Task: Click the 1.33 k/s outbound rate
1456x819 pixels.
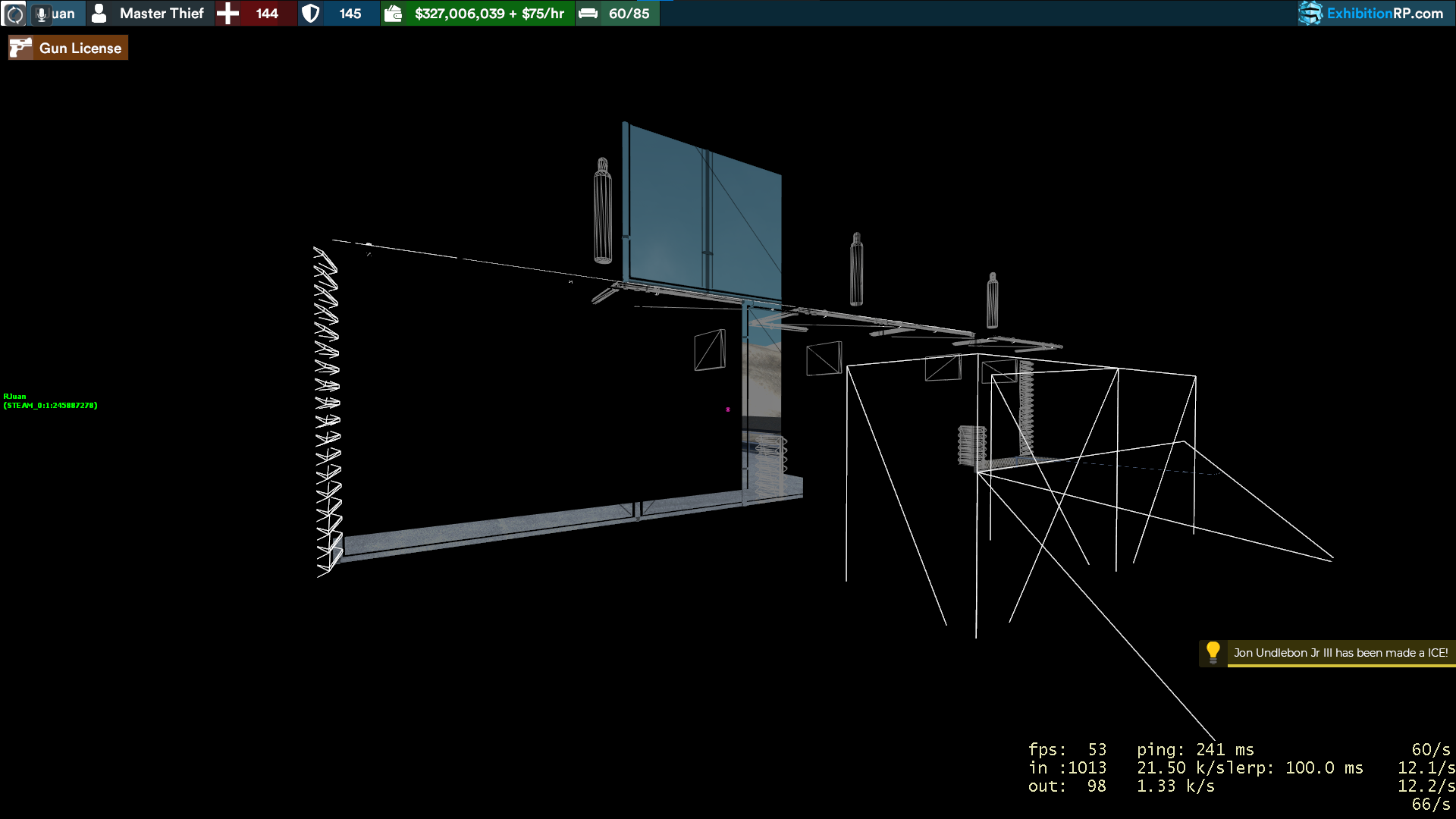Action: click(x=1175, y=786)
